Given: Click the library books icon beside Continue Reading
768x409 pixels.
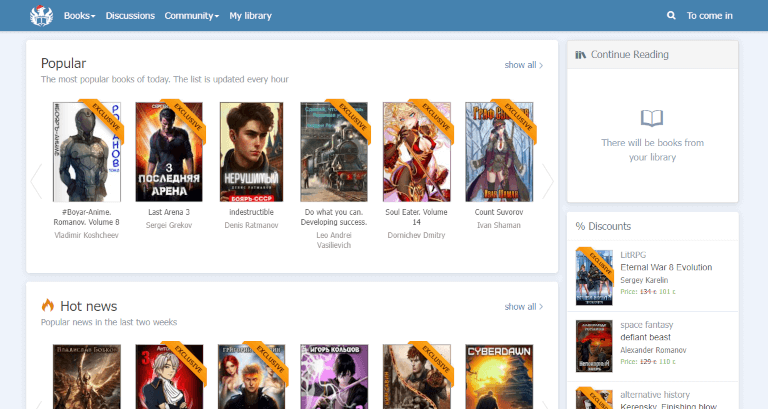Looking at the screenshot, I should click(x=580, y=55).
